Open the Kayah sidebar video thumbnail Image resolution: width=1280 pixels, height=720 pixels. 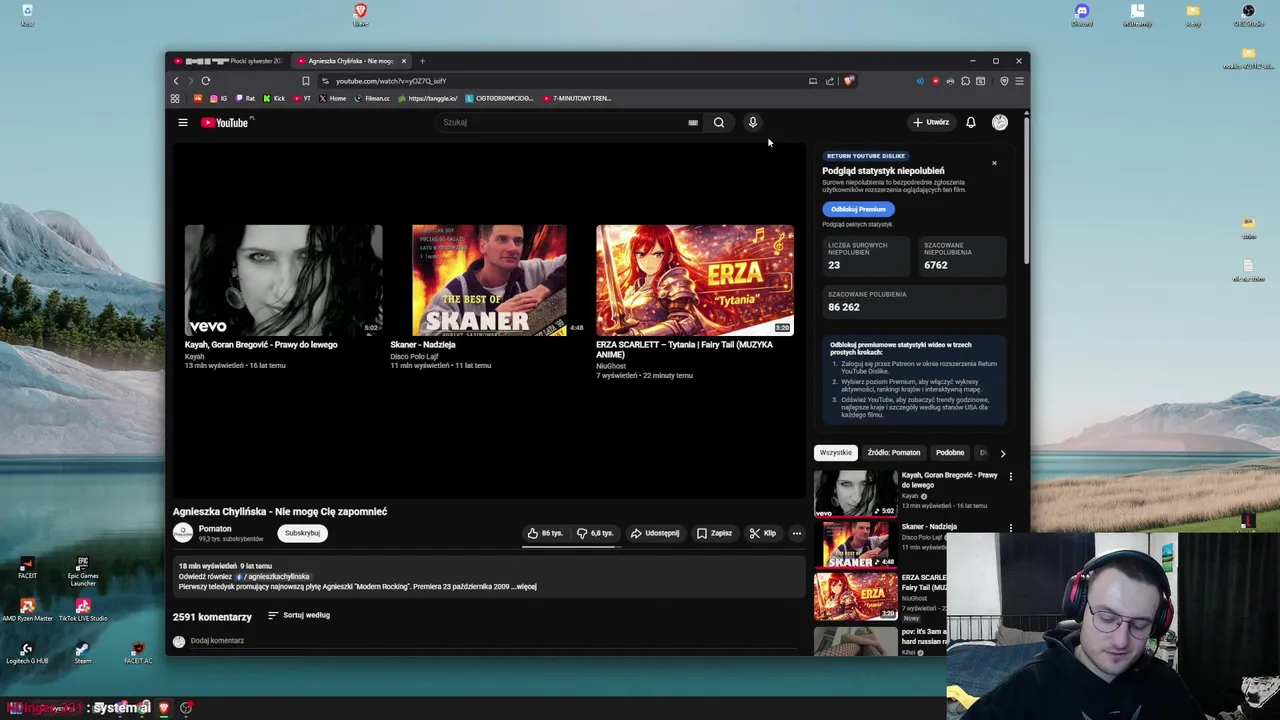coord(855,493)
